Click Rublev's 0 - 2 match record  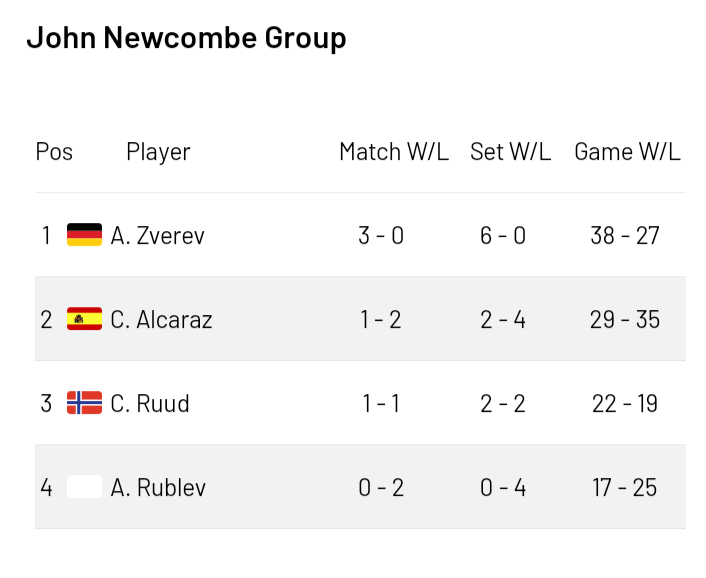pos(381,488)
